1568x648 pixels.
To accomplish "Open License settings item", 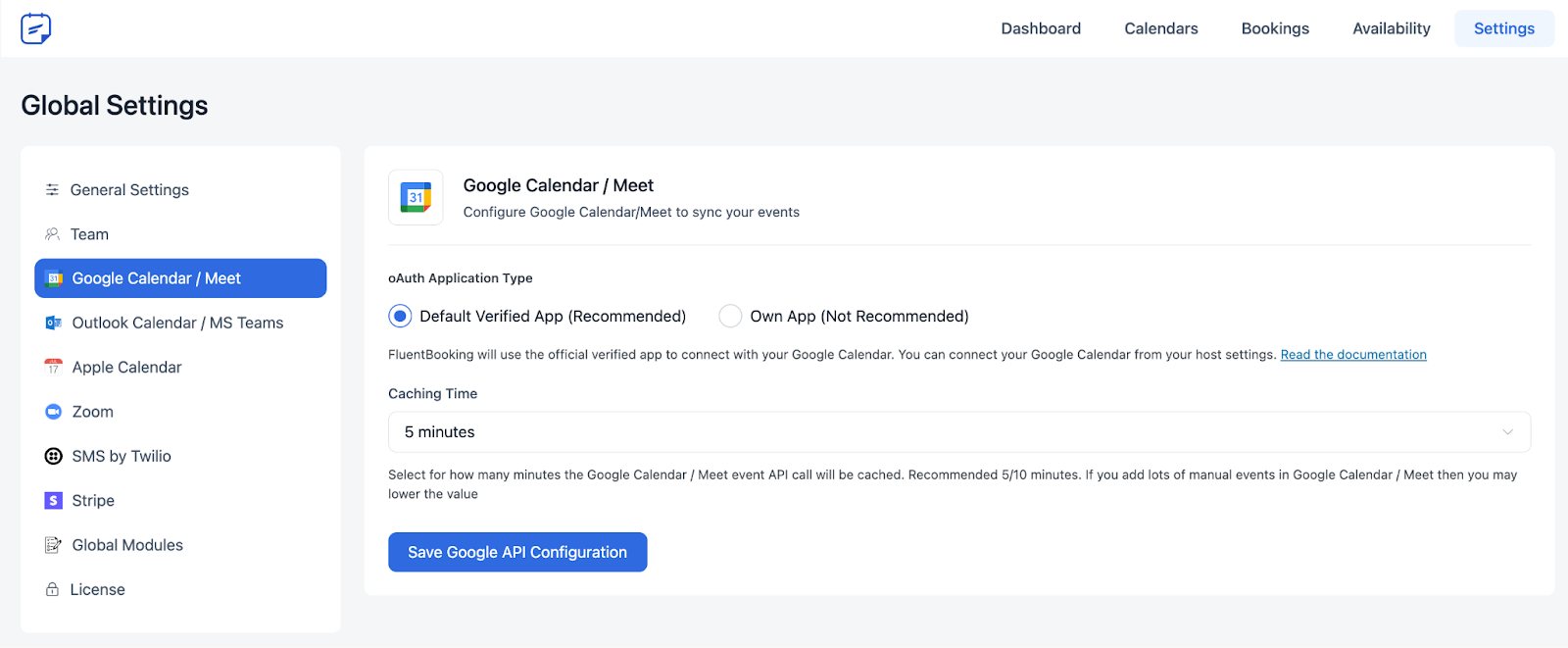I will tap(180, 589).
